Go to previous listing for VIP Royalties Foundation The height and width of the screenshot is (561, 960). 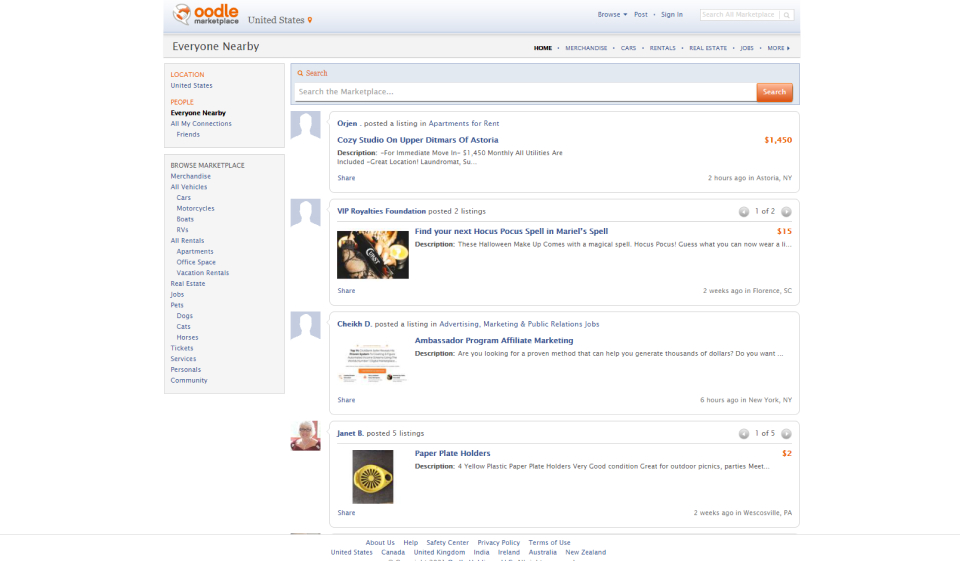(743, 212)
